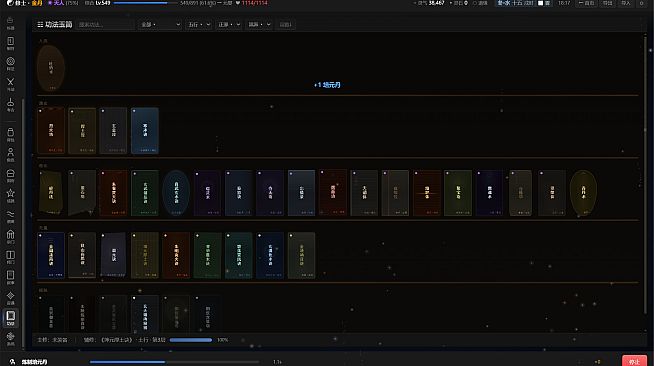Open the 五行 element filter dropdown
654x366 pixels.
[x=199, y=25]
